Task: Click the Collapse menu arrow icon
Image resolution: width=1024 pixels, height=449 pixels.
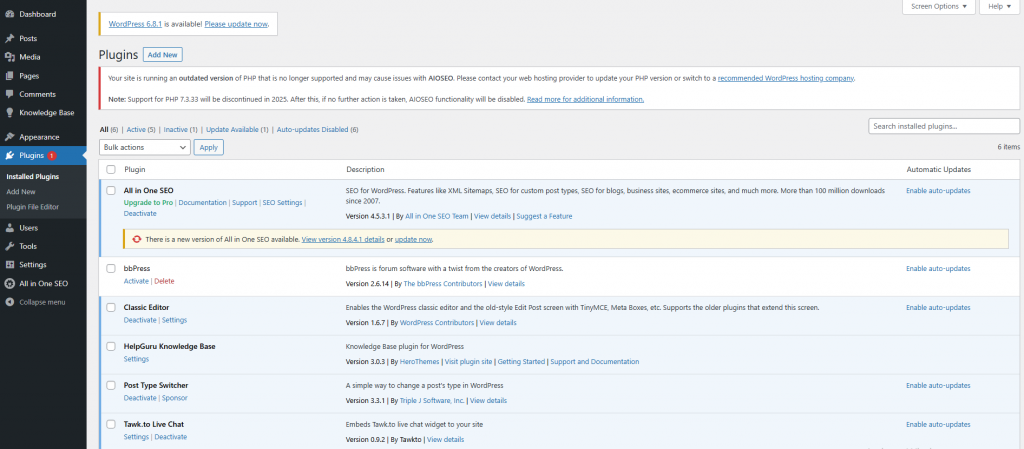Action: pos(10,302)
